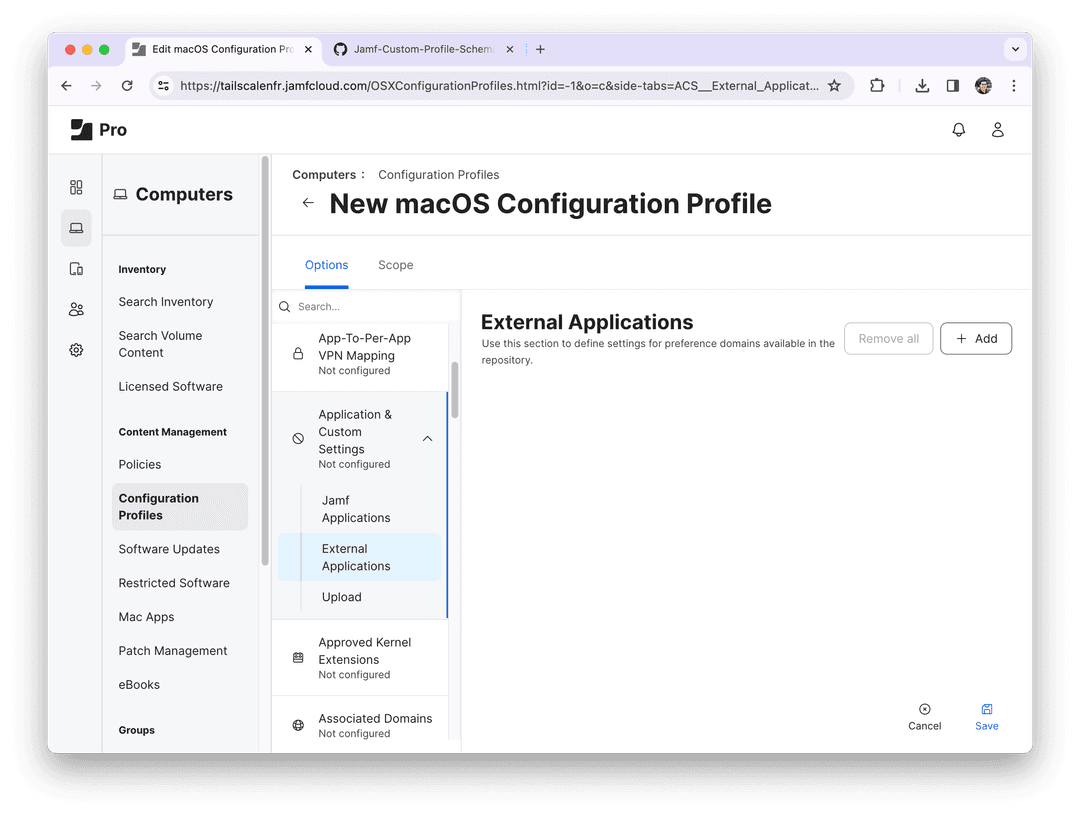Open the Chrome tab list dropdown
The height and width of the screenshot is (816, 1080).
click(1015, 49)
